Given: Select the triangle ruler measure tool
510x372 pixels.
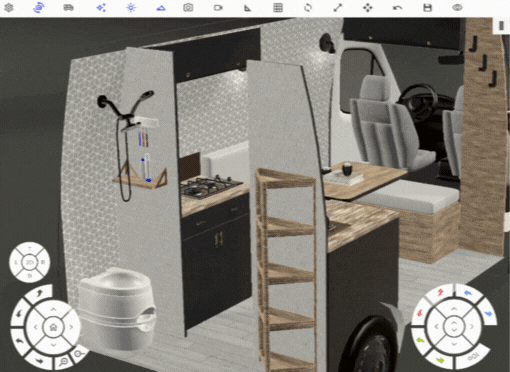Looking at the screenshot, I should point(247,7).
